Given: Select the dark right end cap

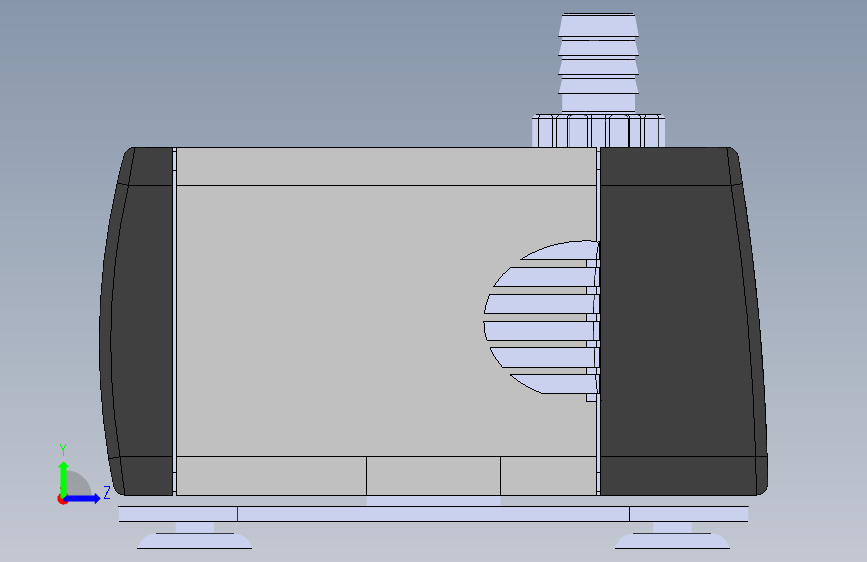Looking at the screenshot, I should 683,321.
